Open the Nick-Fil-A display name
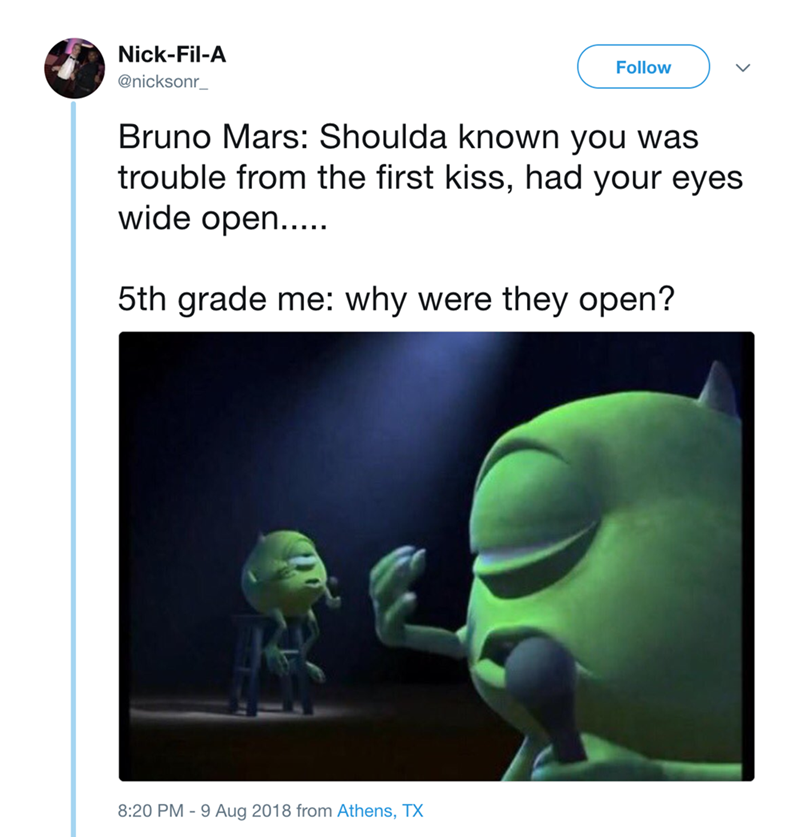This screenshot has height=837, width=800. coord(172,54)
